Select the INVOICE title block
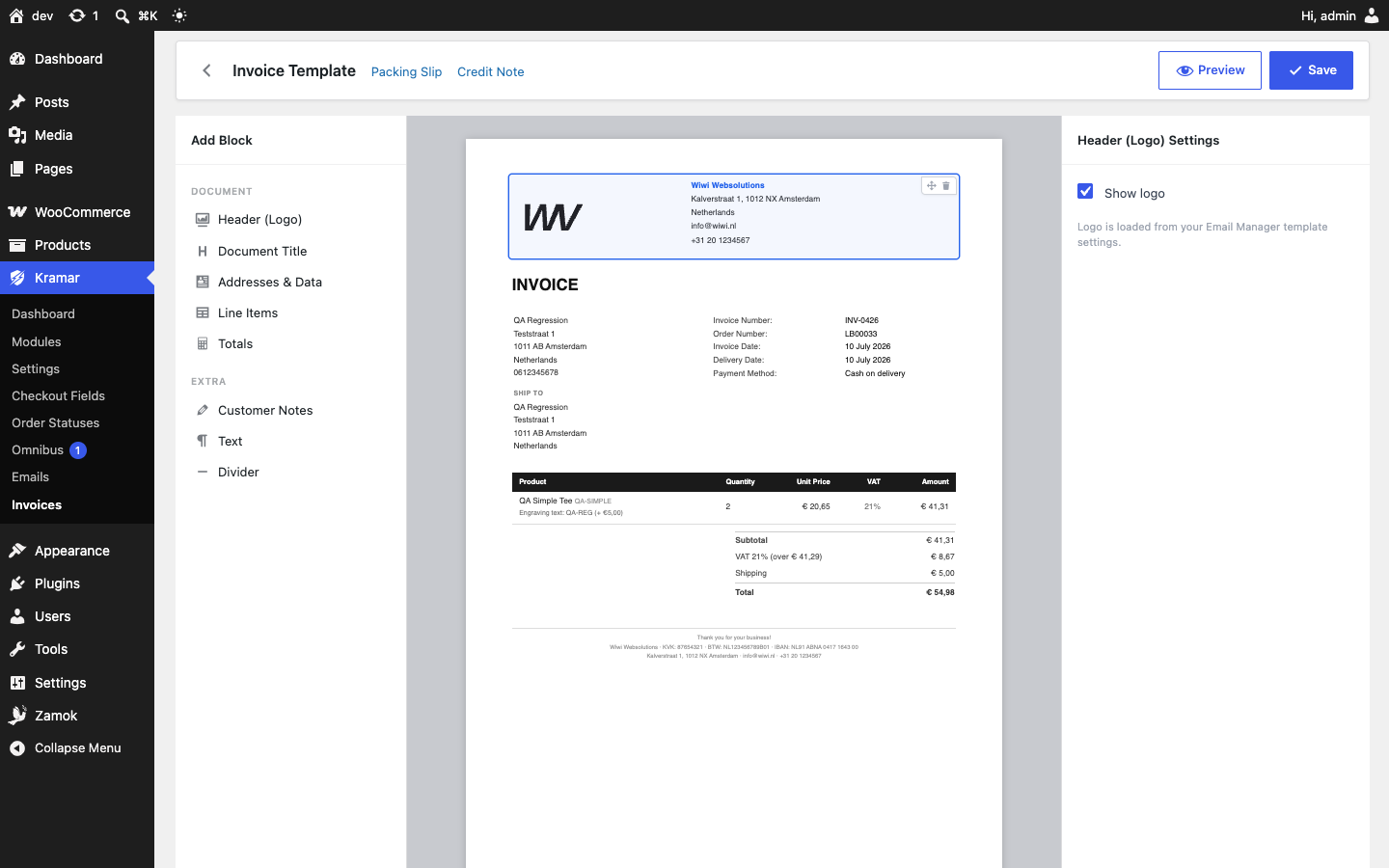Image resolution: width=1389 pixels, height=868 pixels. [x=545, y=285]
